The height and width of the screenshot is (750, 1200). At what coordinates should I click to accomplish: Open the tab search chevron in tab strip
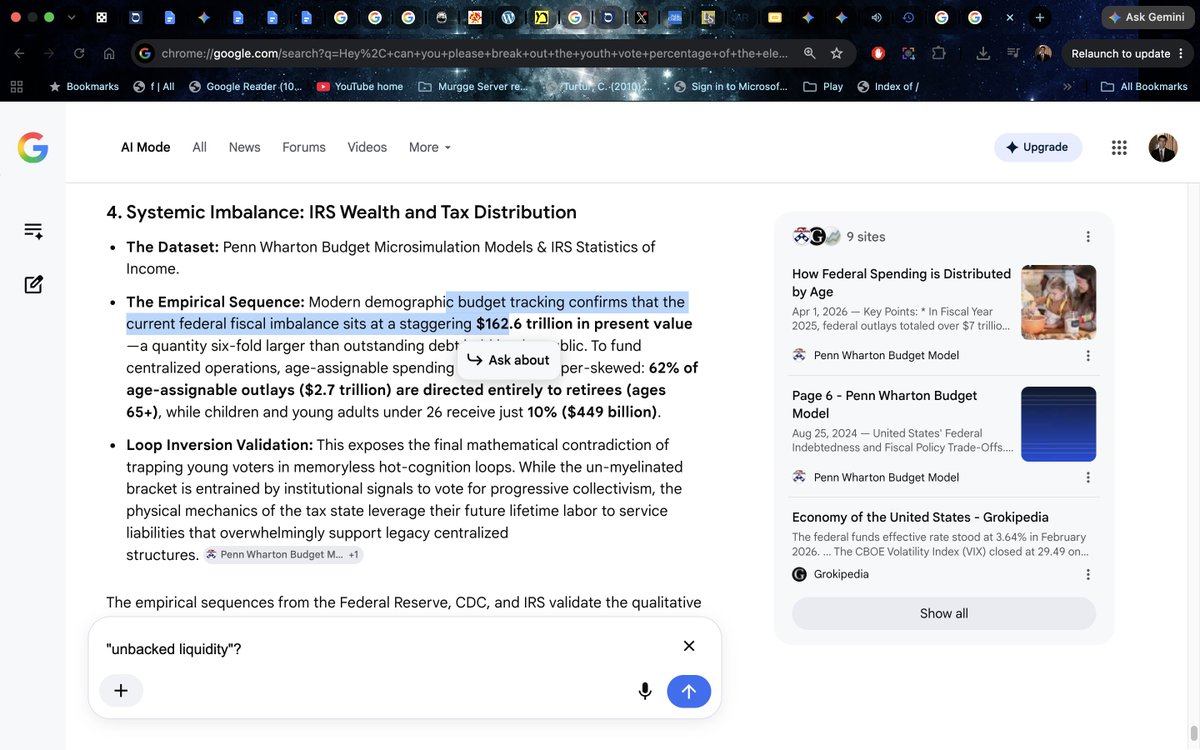coord(71,18)
